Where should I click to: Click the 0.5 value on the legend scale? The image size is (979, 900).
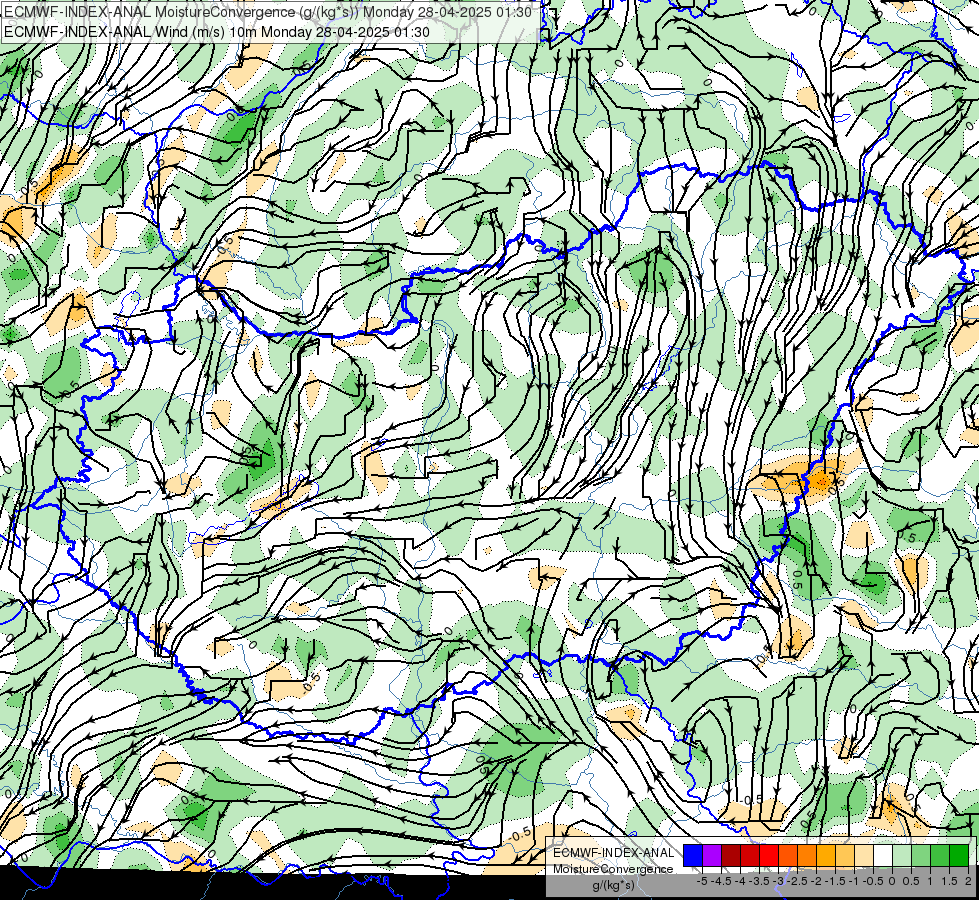[911, 881]
